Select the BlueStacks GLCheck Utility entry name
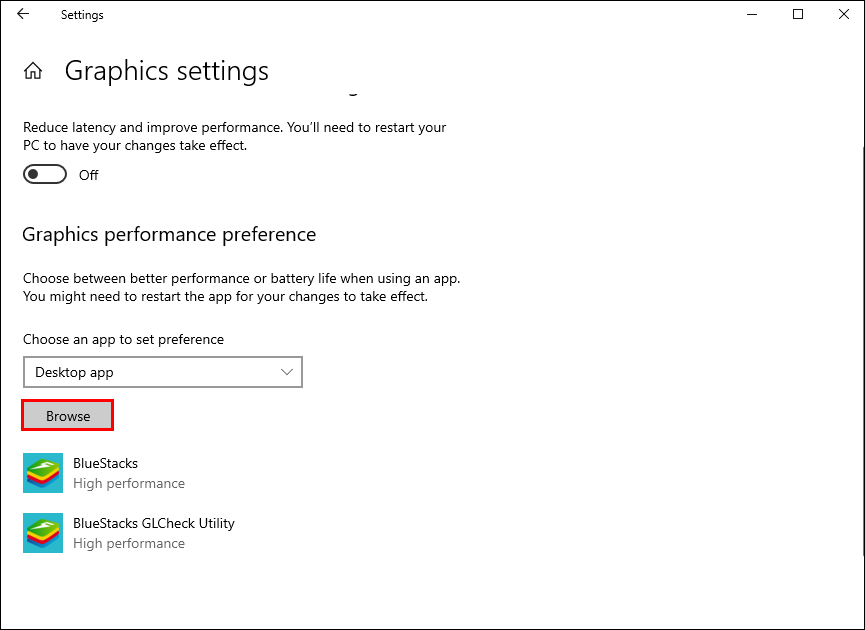Image resolution: width=865 pixels, height=630 pixels. pos(153,524)
